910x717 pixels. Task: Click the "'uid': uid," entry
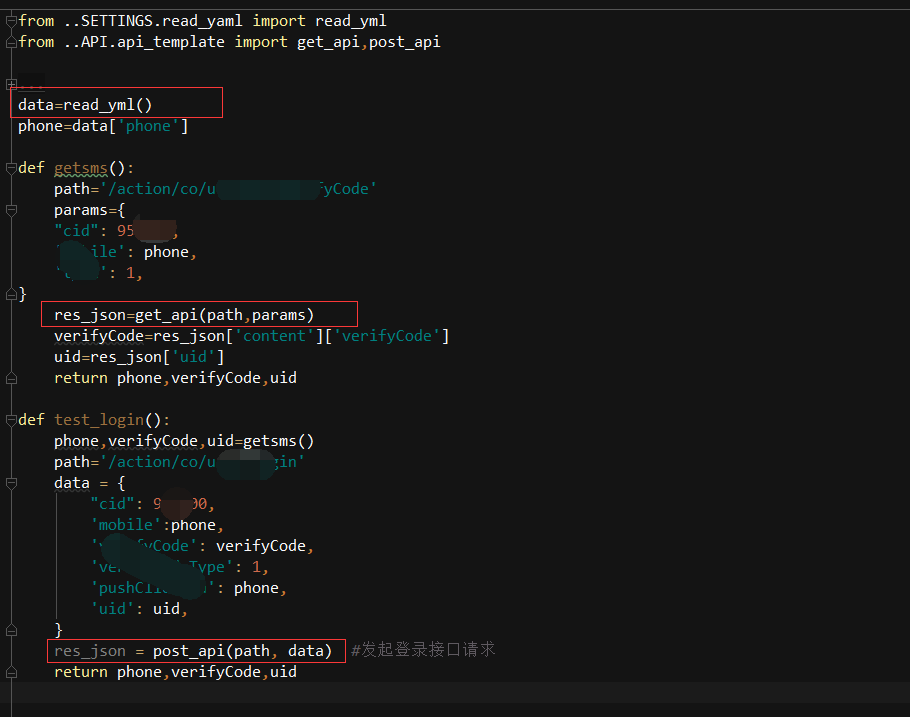tap(139, 609)
